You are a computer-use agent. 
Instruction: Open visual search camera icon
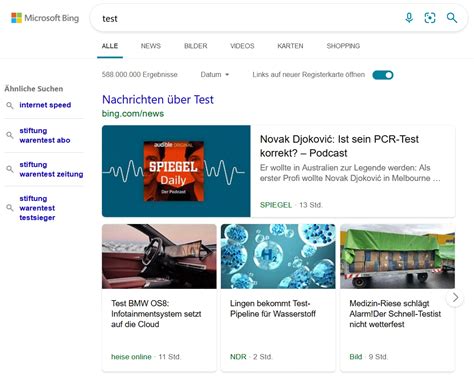[430, 18]
